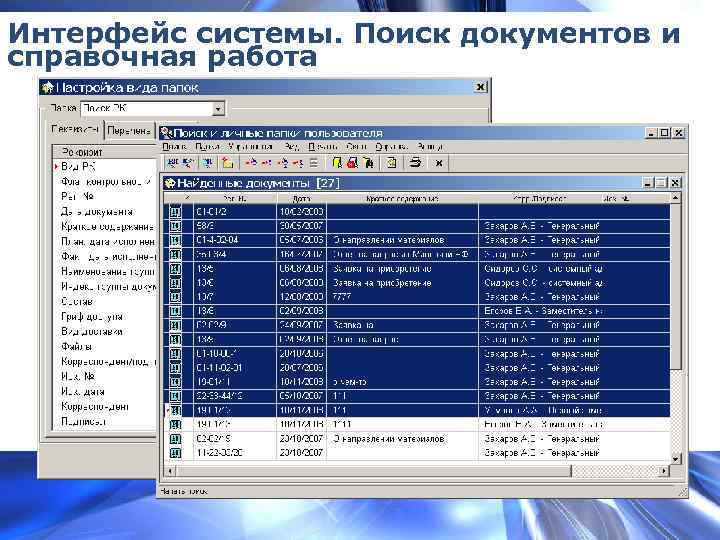The height and width of the screenshot is (540, 720).
Task: Click the vertical scrollbar down arrow in results
Action: point(675,459)
